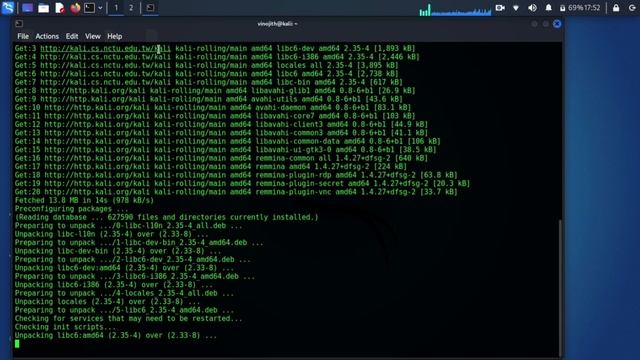Click the terminal cursor block

coord(17,344)
